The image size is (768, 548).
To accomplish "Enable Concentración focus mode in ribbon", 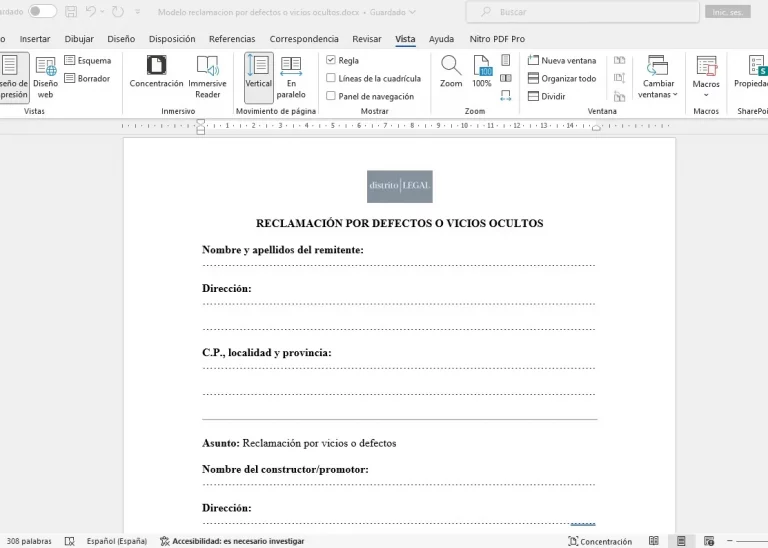I will click(x=156, y=72).
